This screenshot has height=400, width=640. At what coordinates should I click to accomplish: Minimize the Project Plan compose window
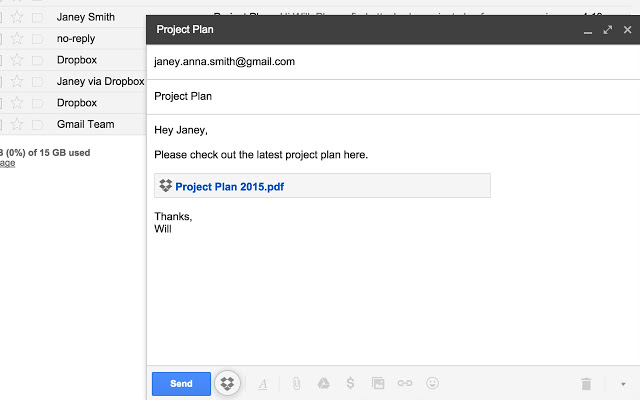click(x=589, y=30)
